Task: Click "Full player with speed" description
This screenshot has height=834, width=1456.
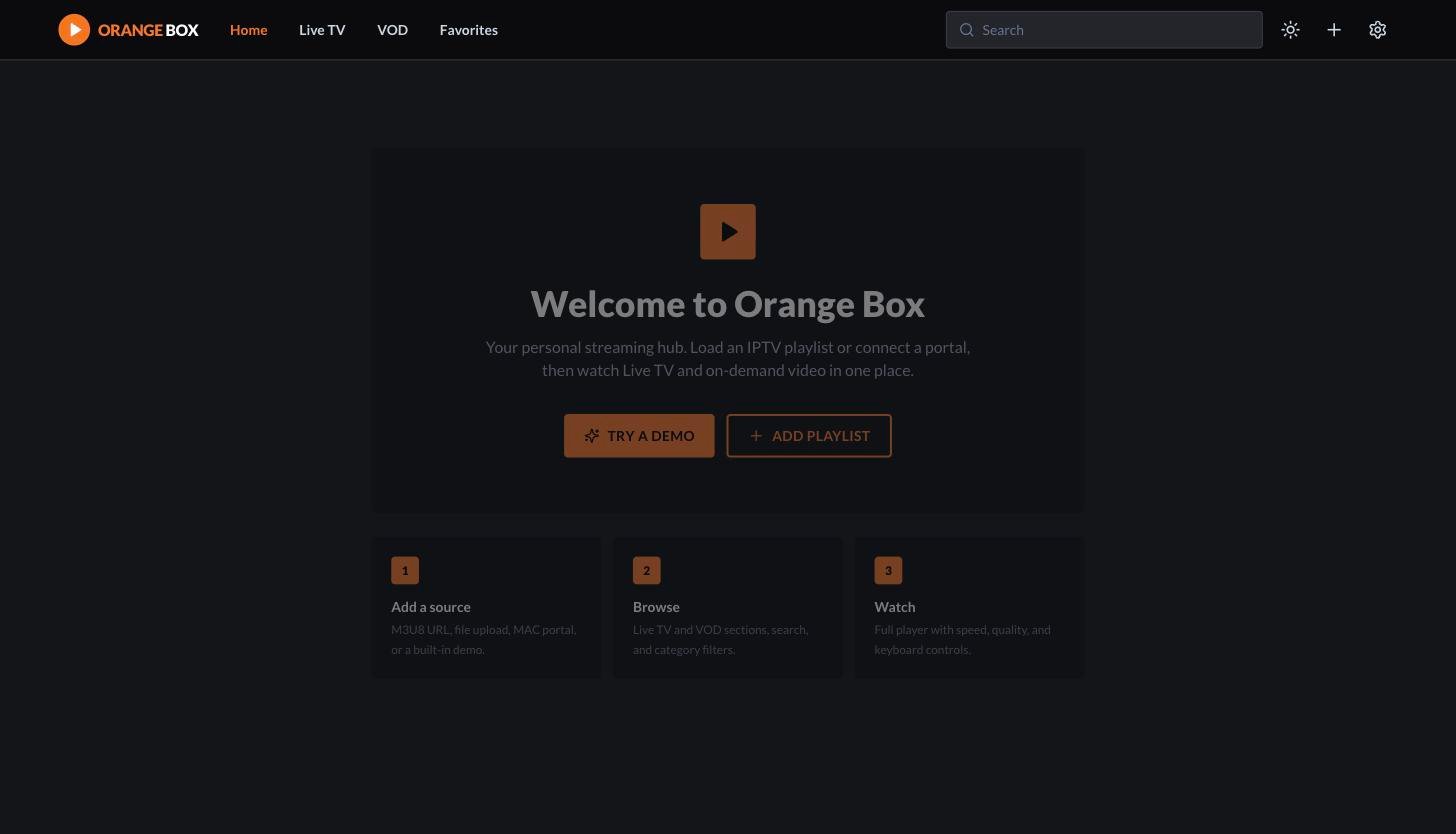Action: (x=963, y=640)
